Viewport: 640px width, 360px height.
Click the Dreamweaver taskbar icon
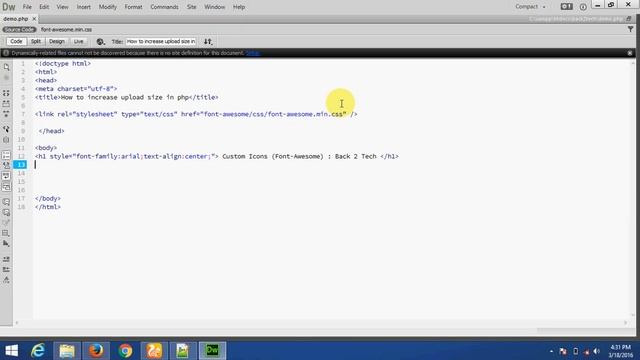[212, 351]
